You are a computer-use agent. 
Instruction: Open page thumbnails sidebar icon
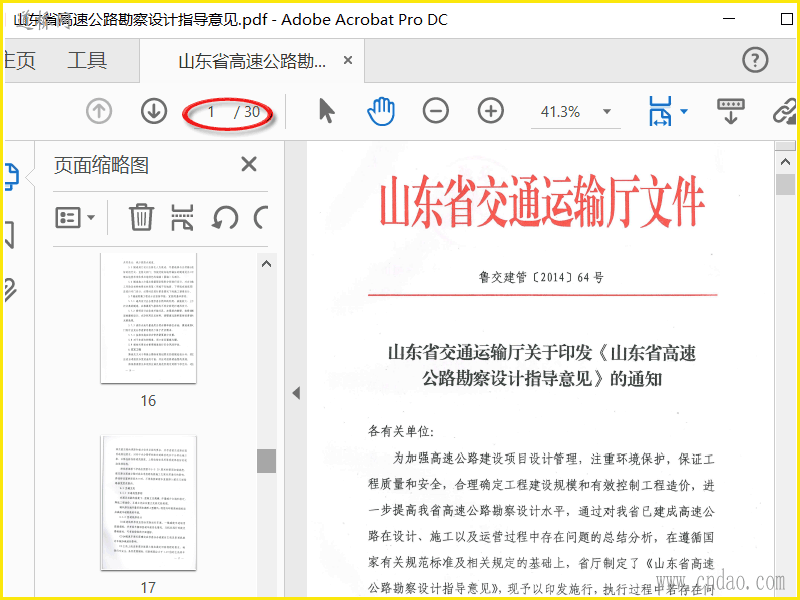point(11,177)
